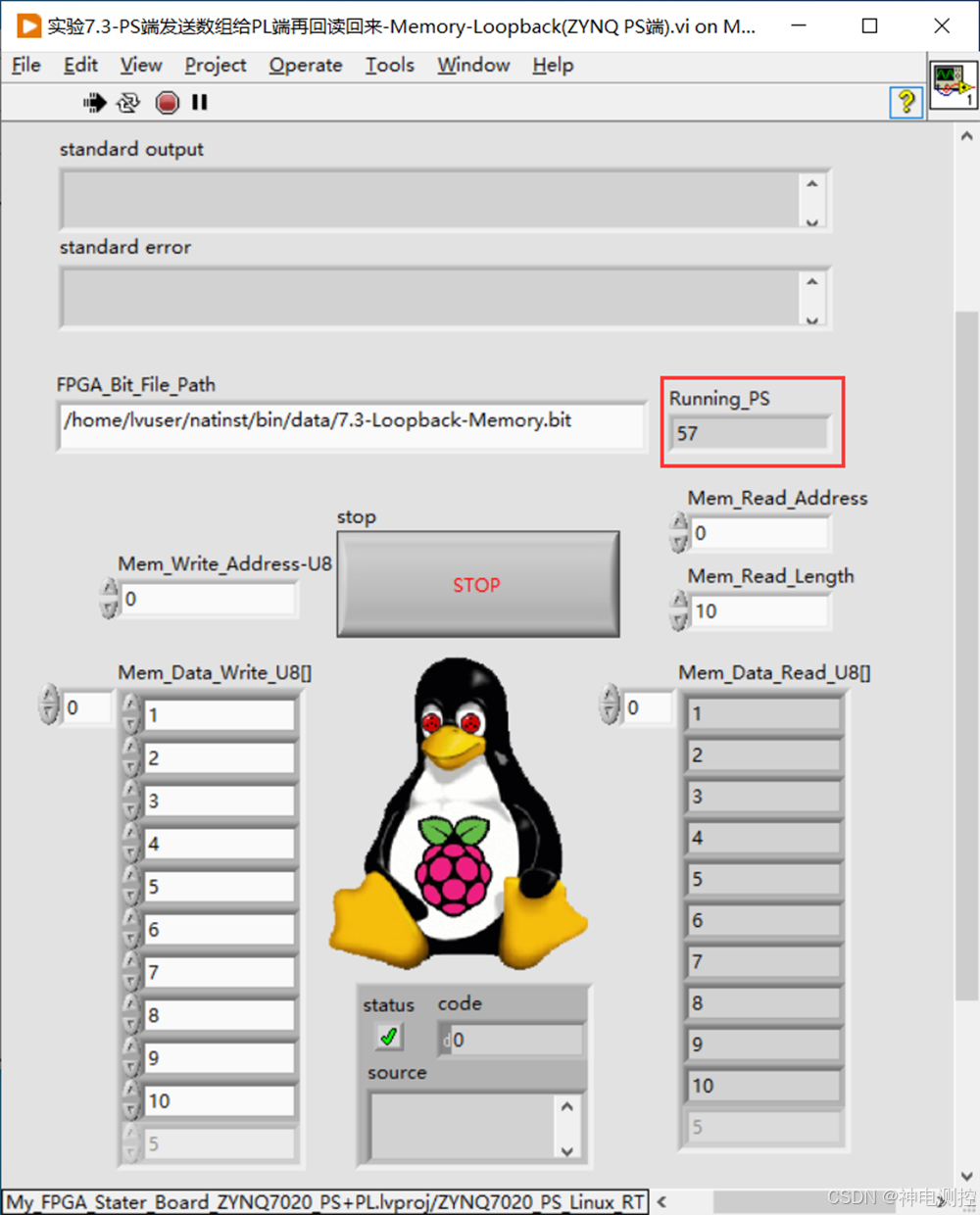Click the Mem_Data_Read_U8[] array index field
Viewport: 980px width, 1215px height.
pyautogui.click(x=647, y=707)
